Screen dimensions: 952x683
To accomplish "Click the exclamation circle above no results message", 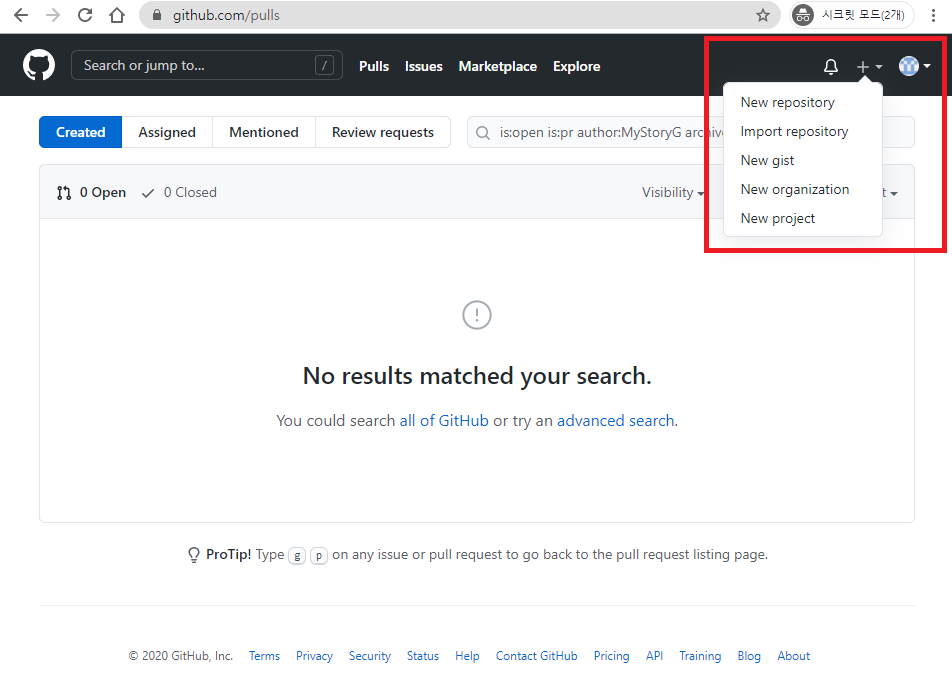I will pyautogui.click(x=477, y=315).
